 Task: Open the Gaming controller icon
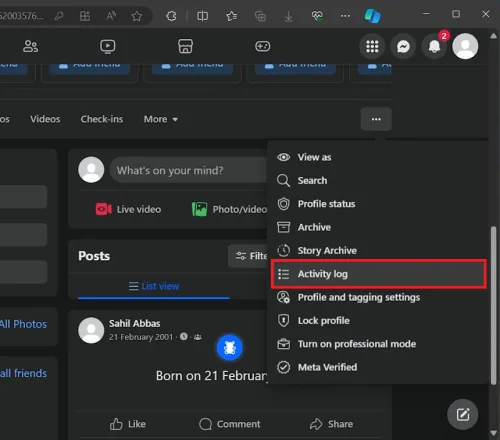click(x=263, y=46)
